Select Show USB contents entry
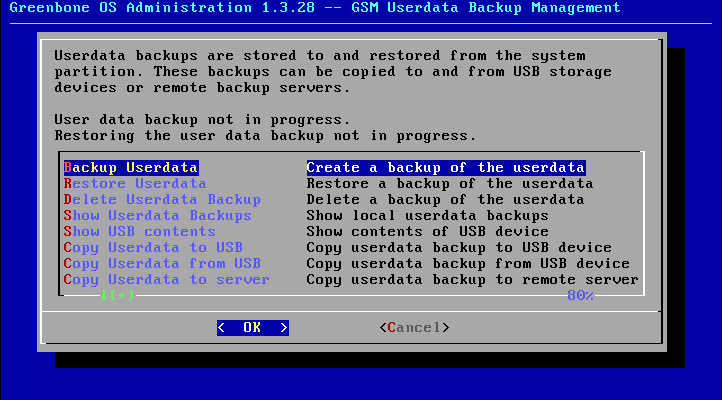Screen dimensions: 722x400 [x=140, y=232]
